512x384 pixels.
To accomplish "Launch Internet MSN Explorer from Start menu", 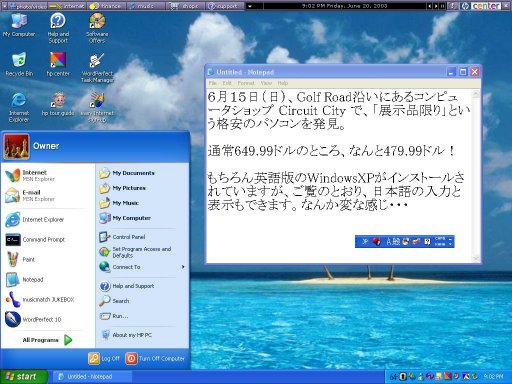I will [x=47, y=176].
